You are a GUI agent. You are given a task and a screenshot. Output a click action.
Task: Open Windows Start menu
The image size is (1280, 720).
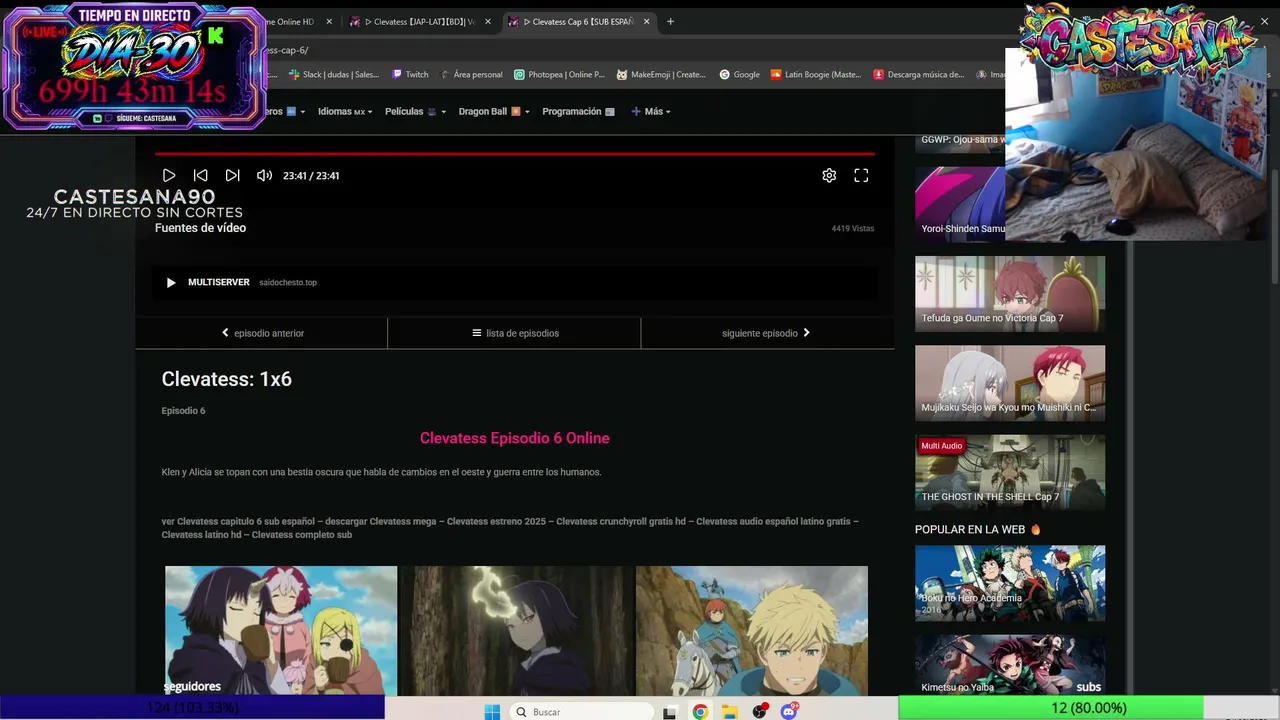point(492,712)
